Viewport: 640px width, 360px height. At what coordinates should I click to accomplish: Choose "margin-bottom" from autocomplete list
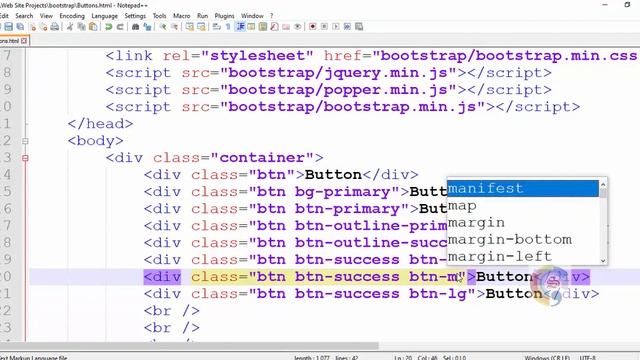523,240
